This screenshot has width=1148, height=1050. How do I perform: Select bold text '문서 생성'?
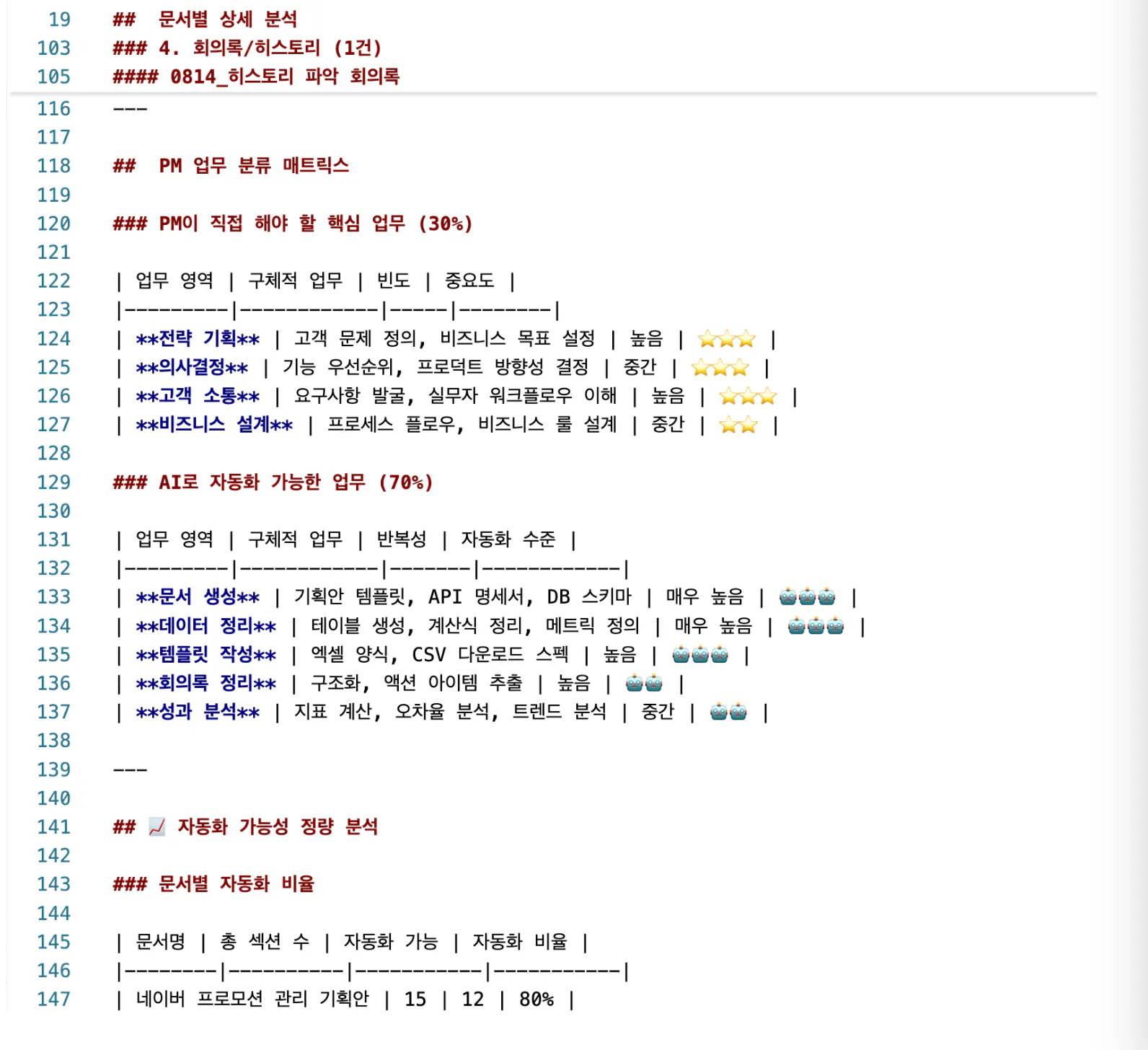[198, 597]
